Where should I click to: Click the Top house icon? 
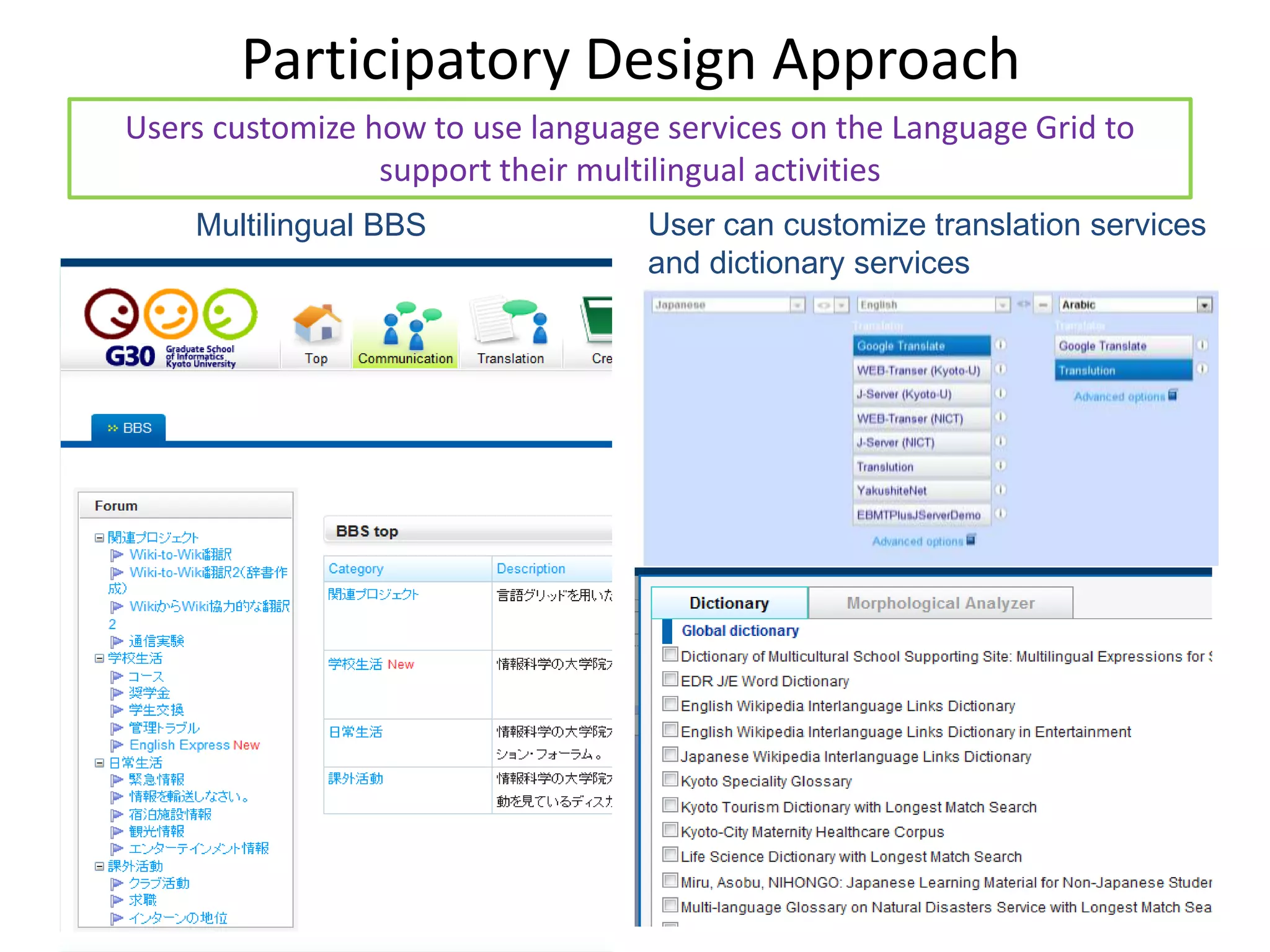(316, 324)
